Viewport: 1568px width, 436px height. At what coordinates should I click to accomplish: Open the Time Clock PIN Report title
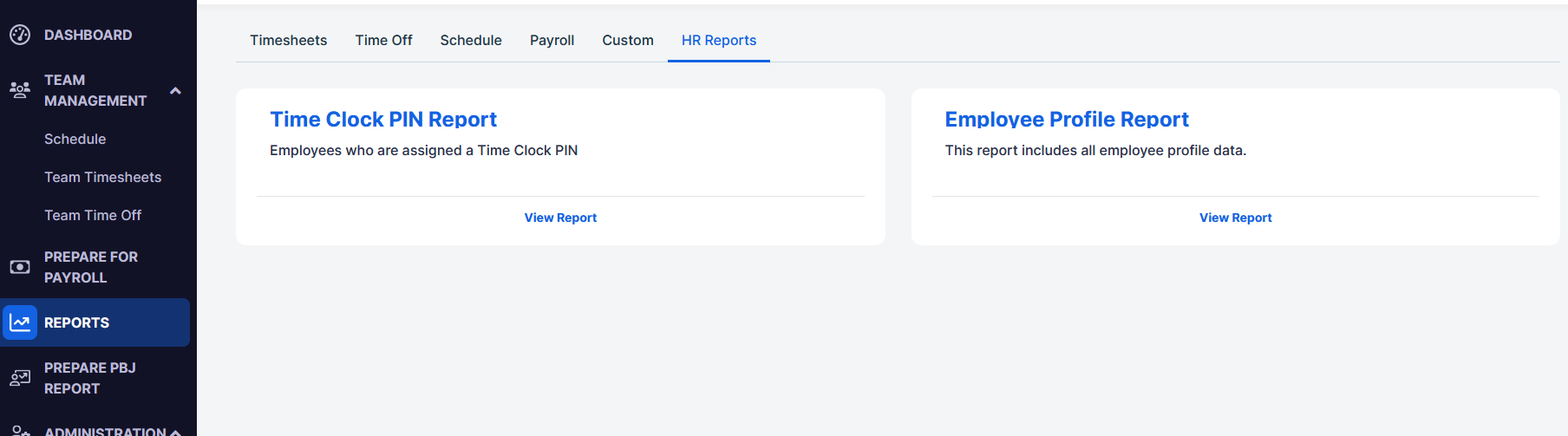[x=383, y=119]
